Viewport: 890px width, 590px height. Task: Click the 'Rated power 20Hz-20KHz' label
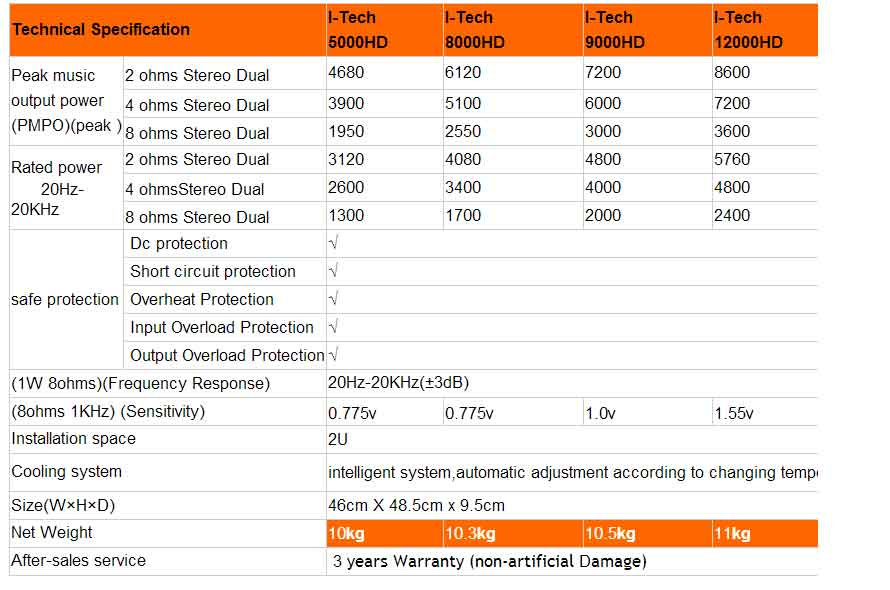[x=56, y=188]
